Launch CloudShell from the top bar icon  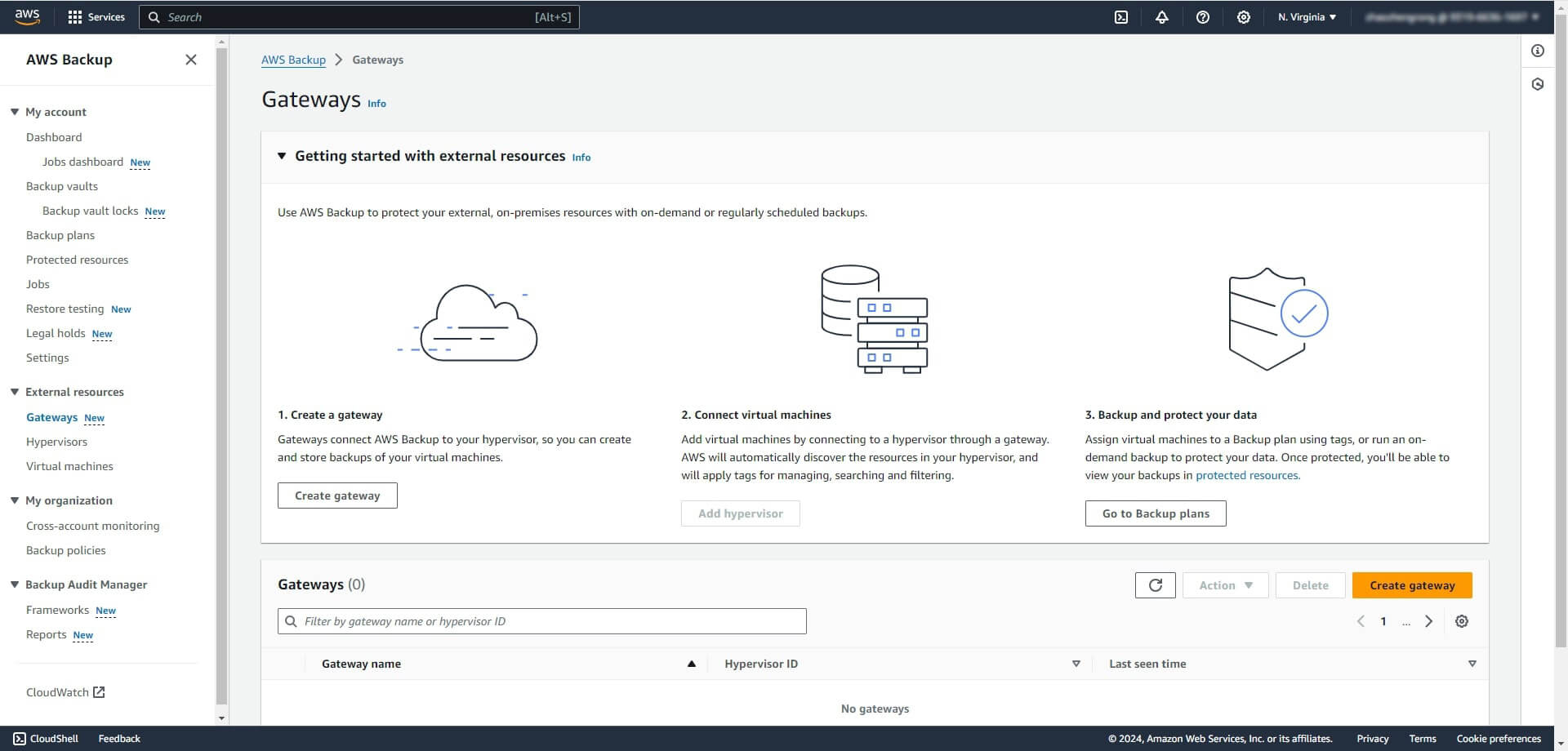click(1121, 17)
